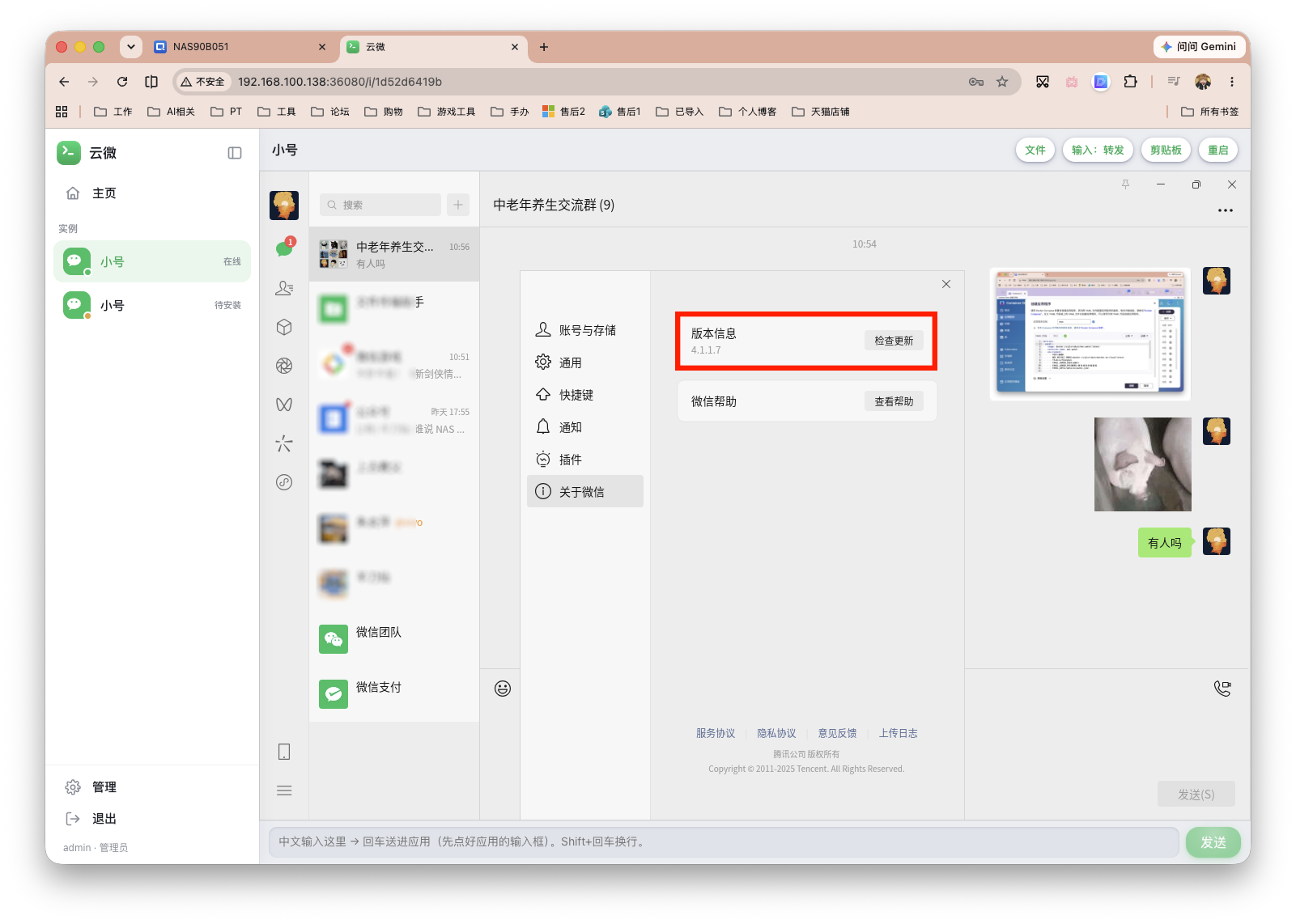Open the emoji picker in chat
1296x924 pixels.
[x=503, y=689]
